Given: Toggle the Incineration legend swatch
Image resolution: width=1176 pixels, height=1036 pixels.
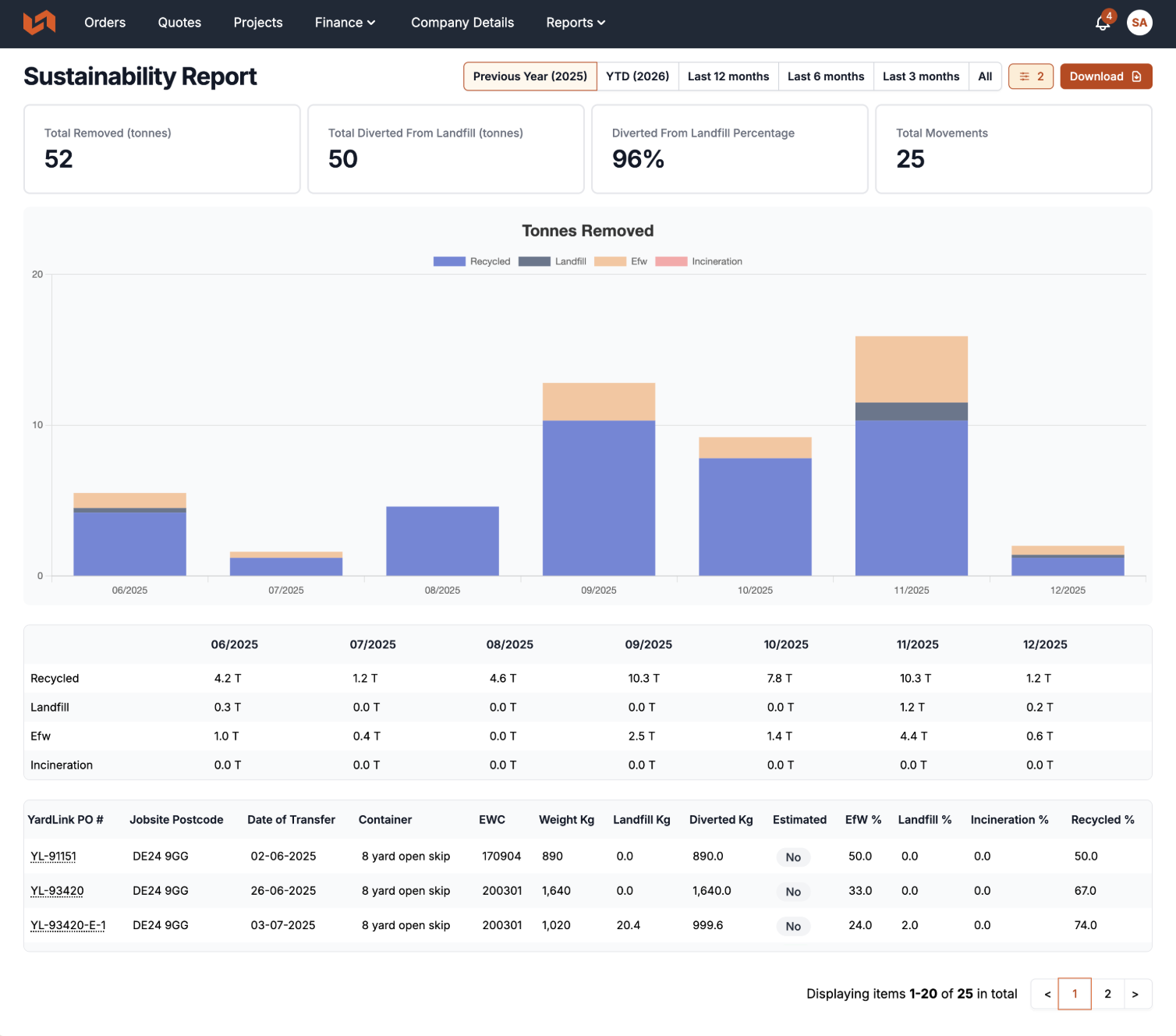Looking at the screenshot, I should click(x=671, y=261).
